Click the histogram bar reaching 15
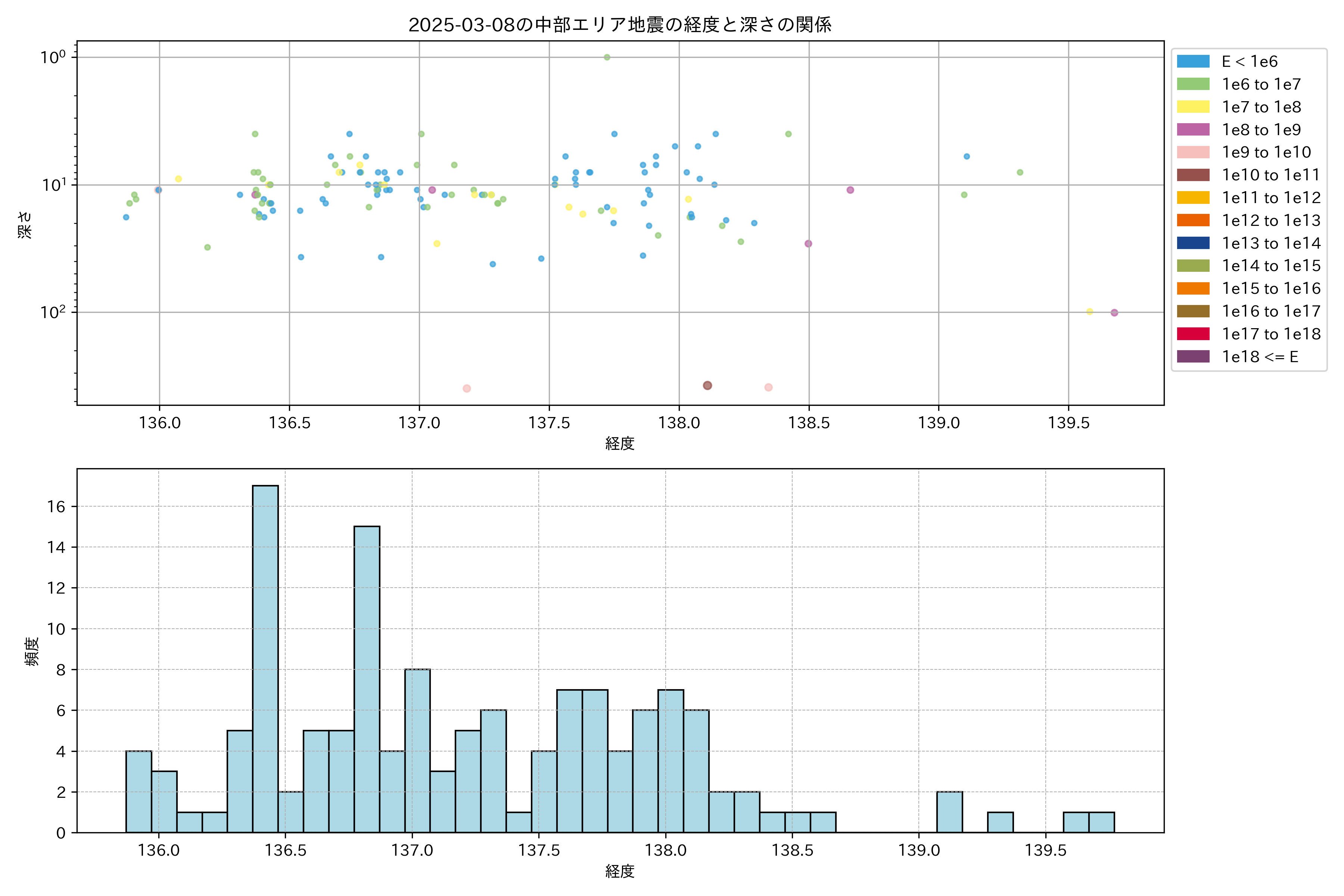Viewport: 1344px width, 896px height. (x=367, y=679)
